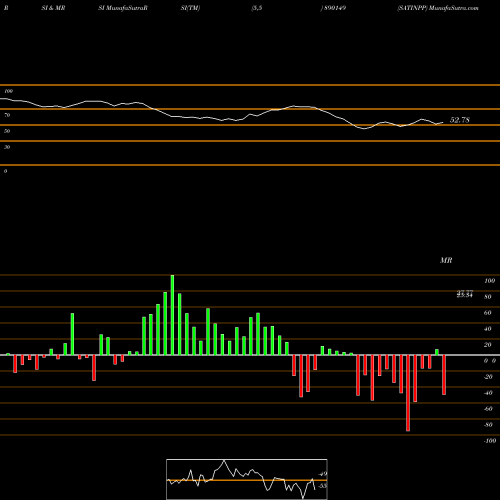Click the RSI axis label 100

9,91
